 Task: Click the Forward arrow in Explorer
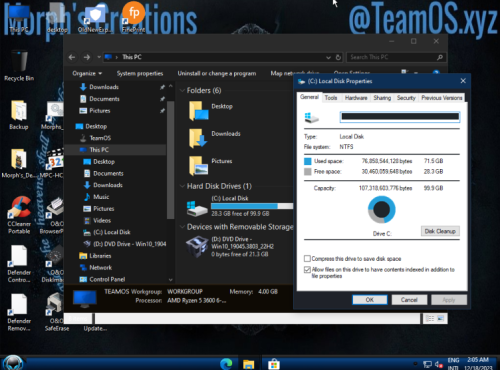87,57
